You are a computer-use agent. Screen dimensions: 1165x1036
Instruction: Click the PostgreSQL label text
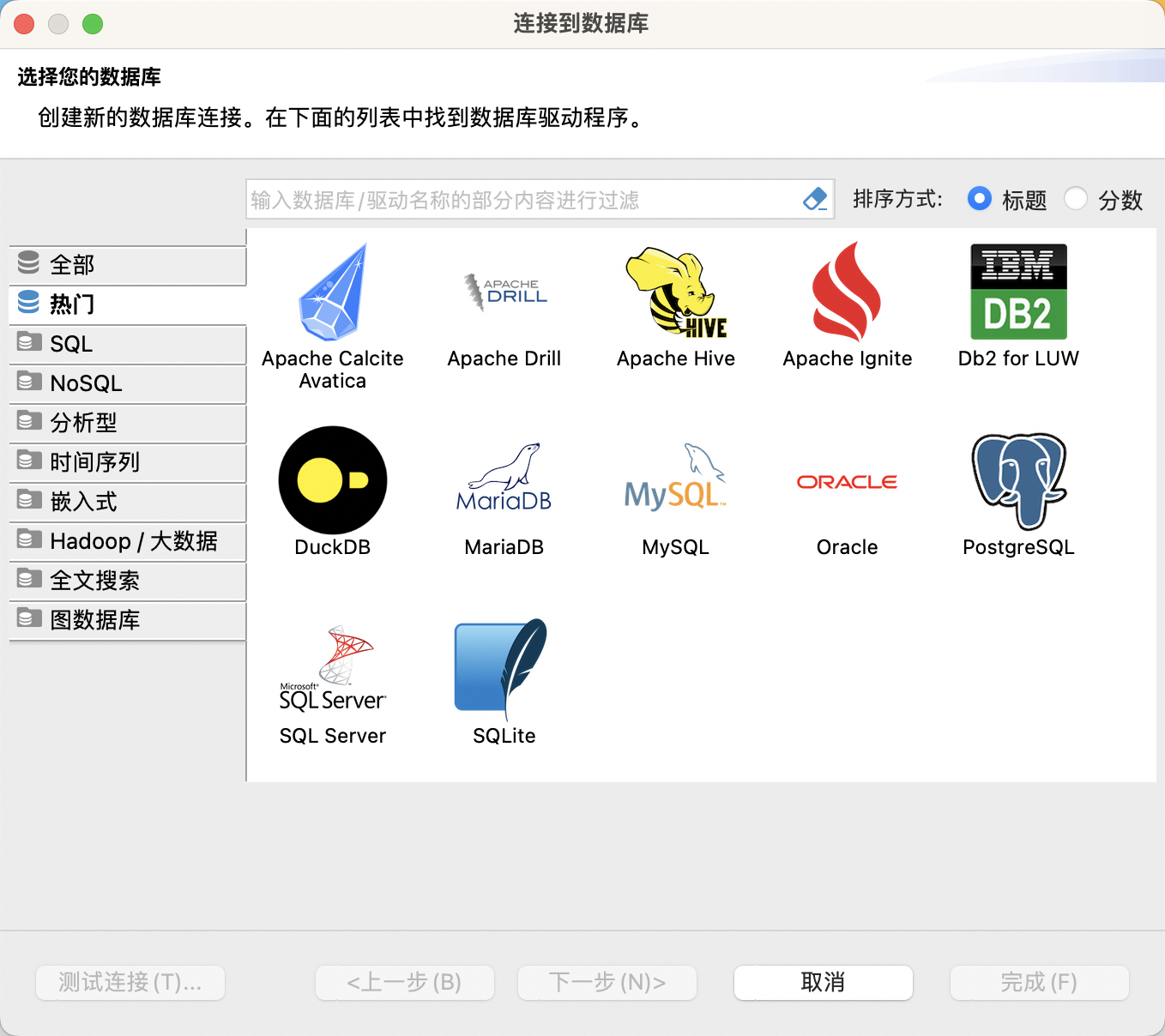[x=1019, y=547]
